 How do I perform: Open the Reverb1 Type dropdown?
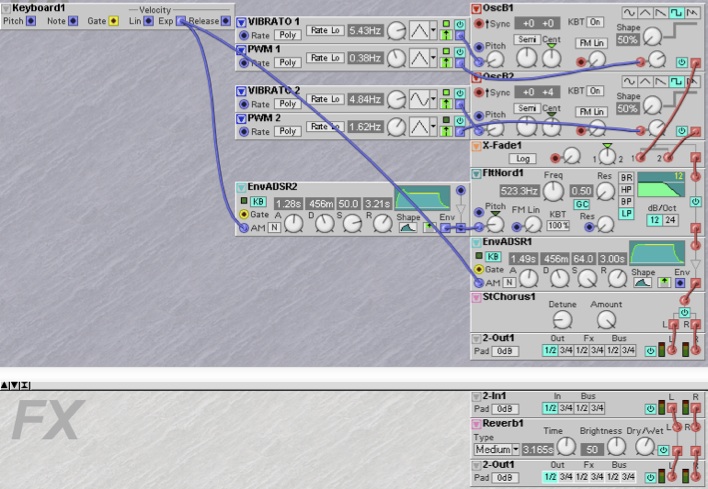496,450
